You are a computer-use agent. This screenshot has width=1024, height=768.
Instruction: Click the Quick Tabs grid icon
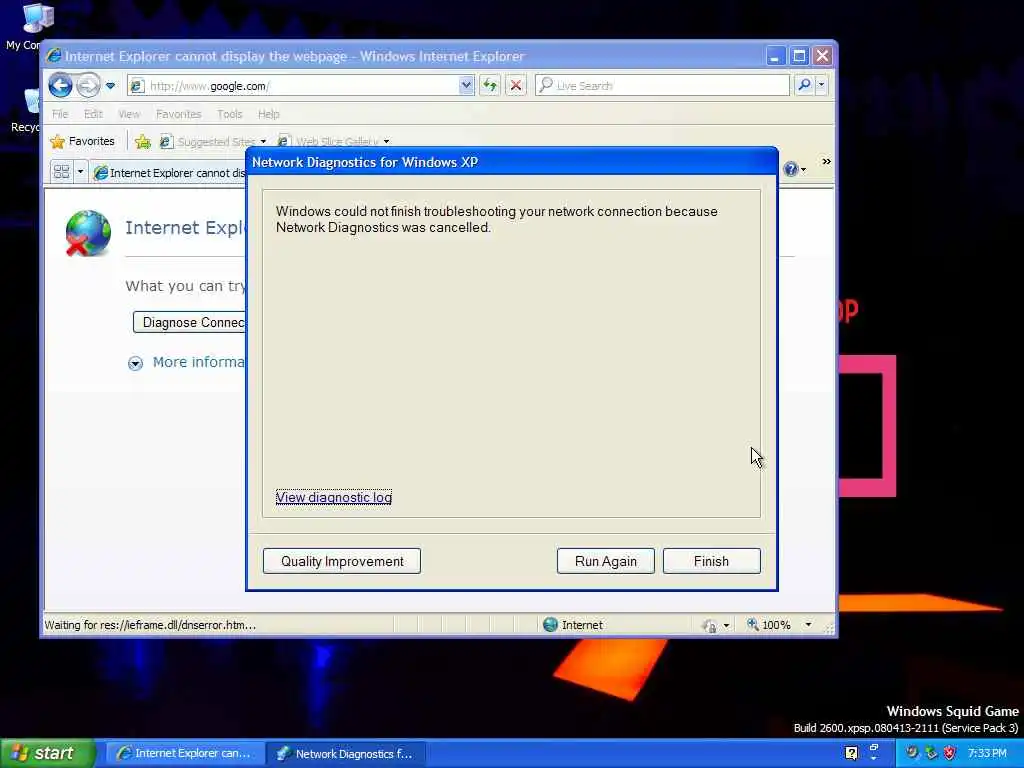click(x=62, y=172)
